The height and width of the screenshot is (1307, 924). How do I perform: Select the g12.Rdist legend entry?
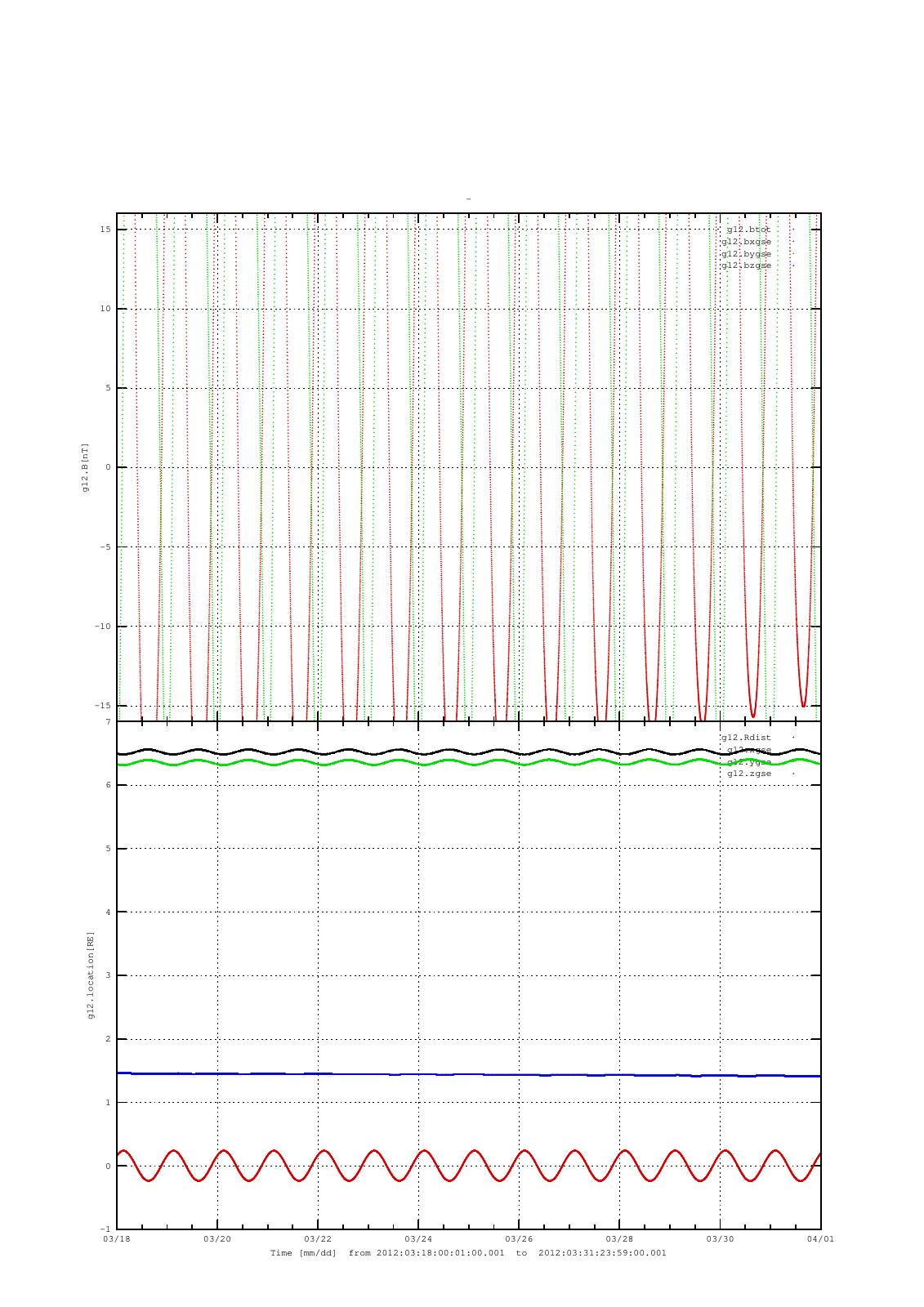pos(746,738)
